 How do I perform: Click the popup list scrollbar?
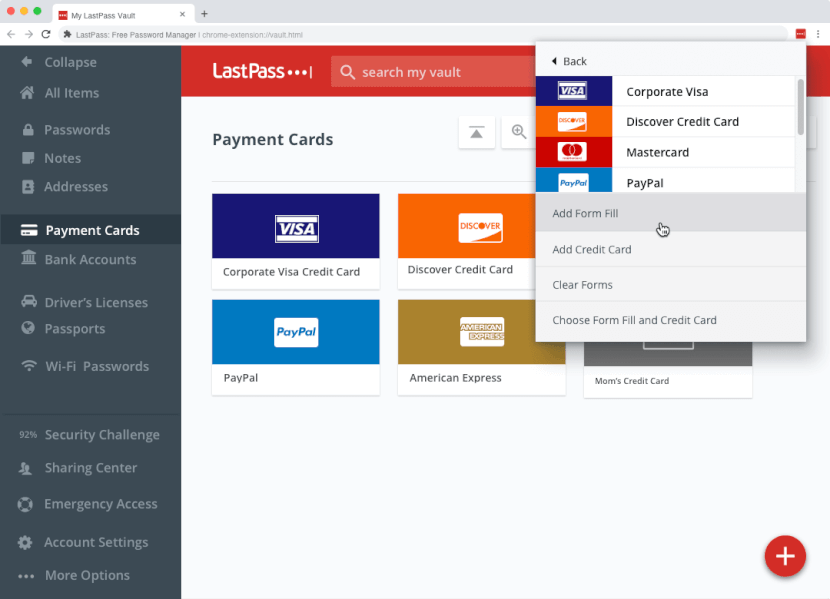tap(800, 107)
